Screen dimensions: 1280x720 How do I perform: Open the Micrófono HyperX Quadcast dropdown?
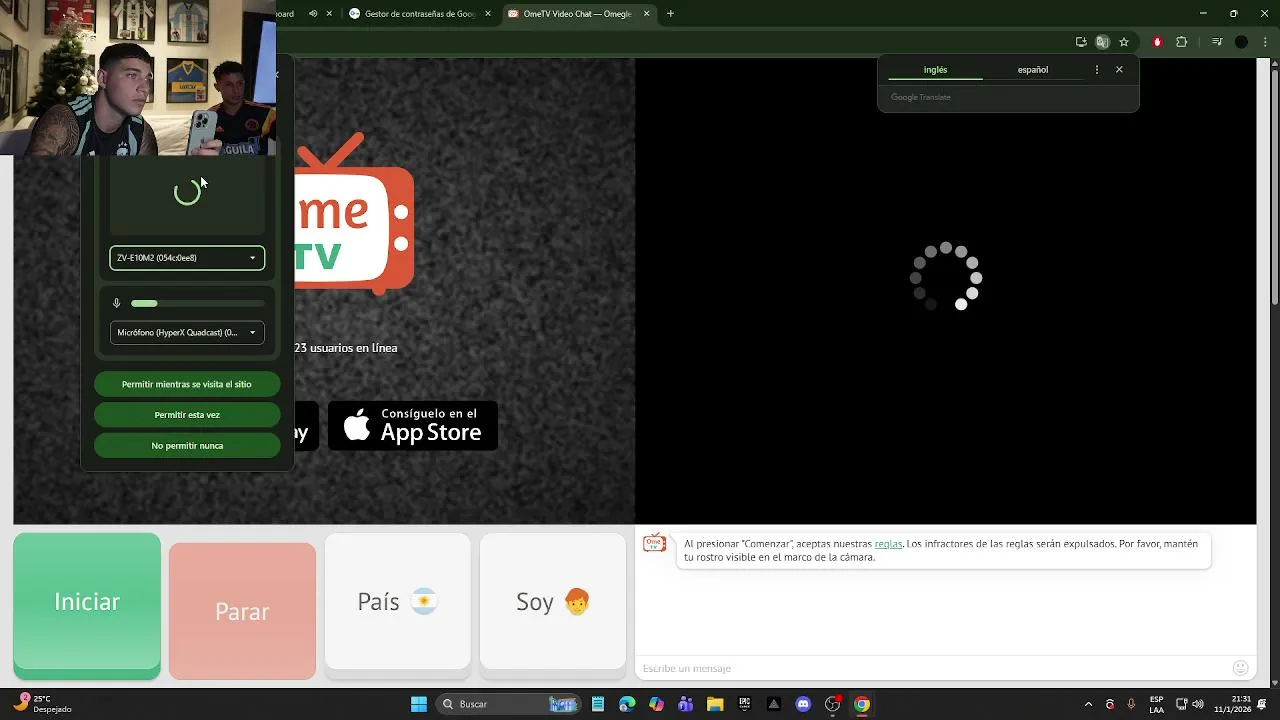click(x=187, y=332)
